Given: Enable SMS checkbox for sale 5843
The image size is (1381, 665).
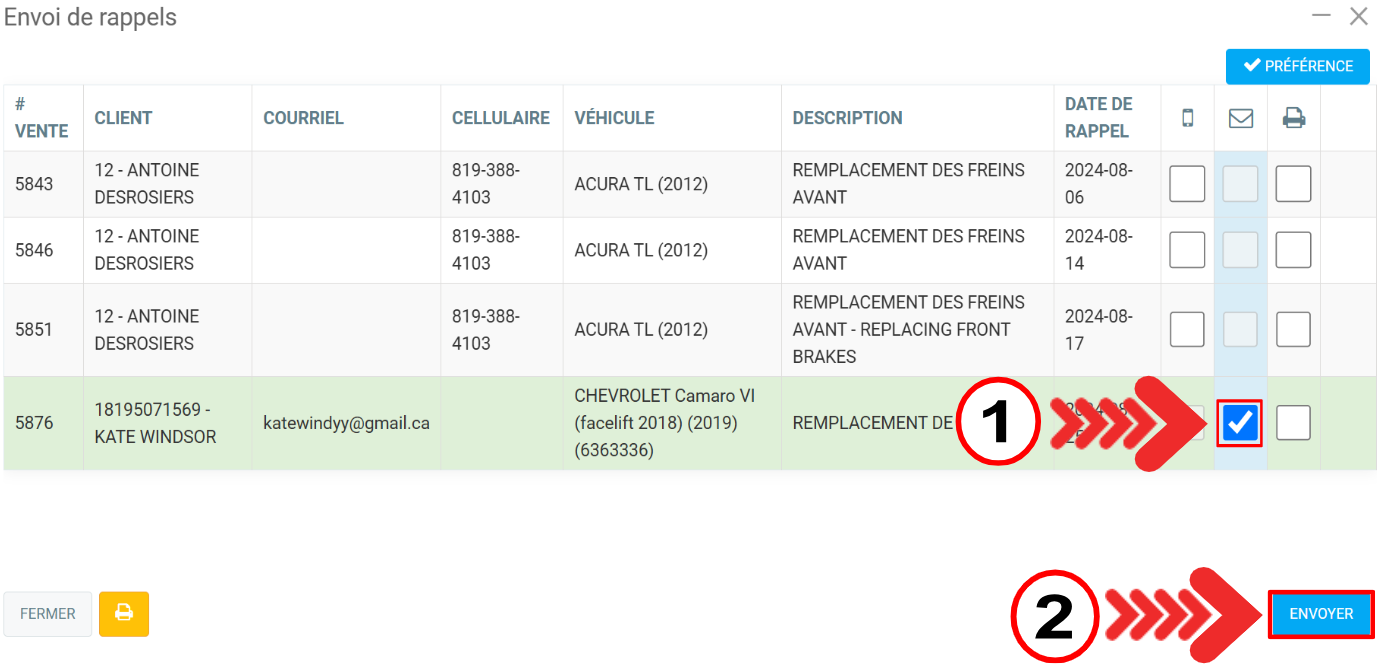Looking at the screenshot, I should point(1187,184).
